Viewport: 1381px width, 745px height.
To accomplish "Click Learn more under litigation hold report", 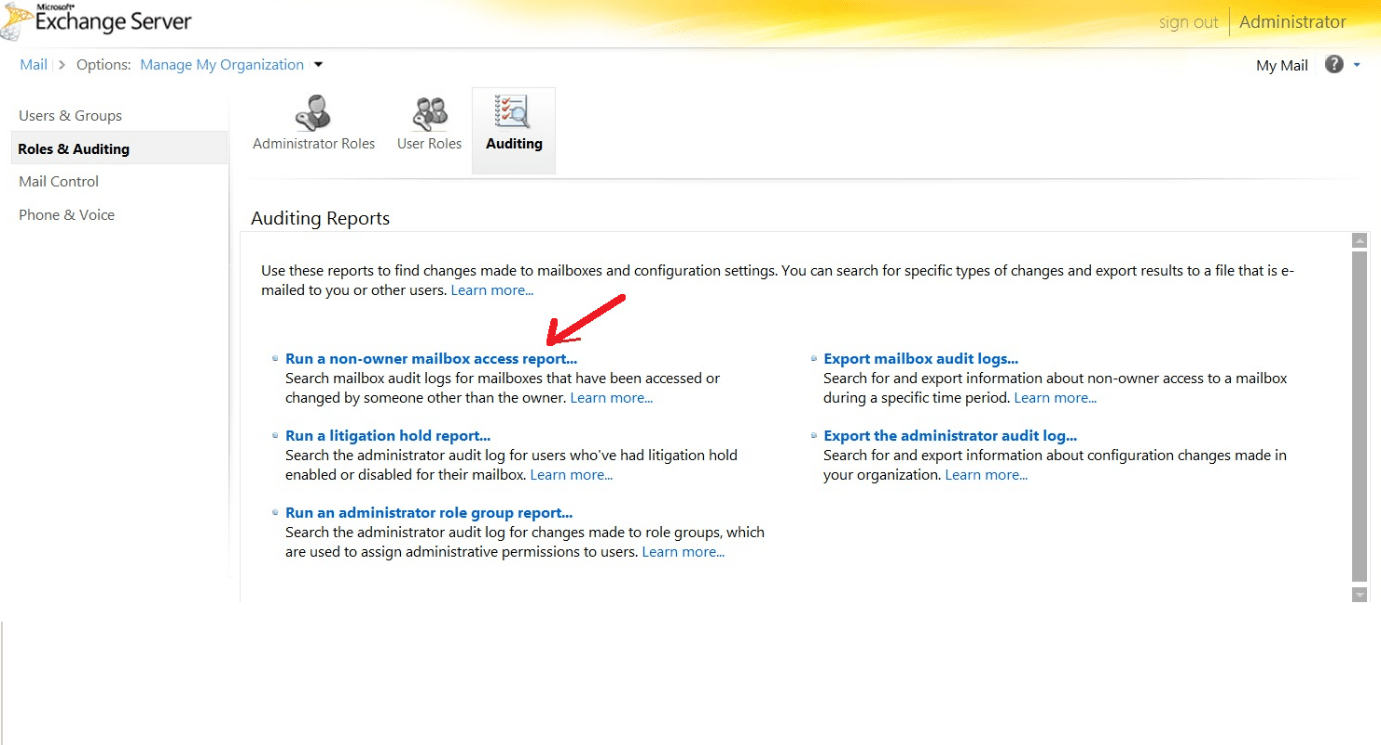I will pos(571,474).
